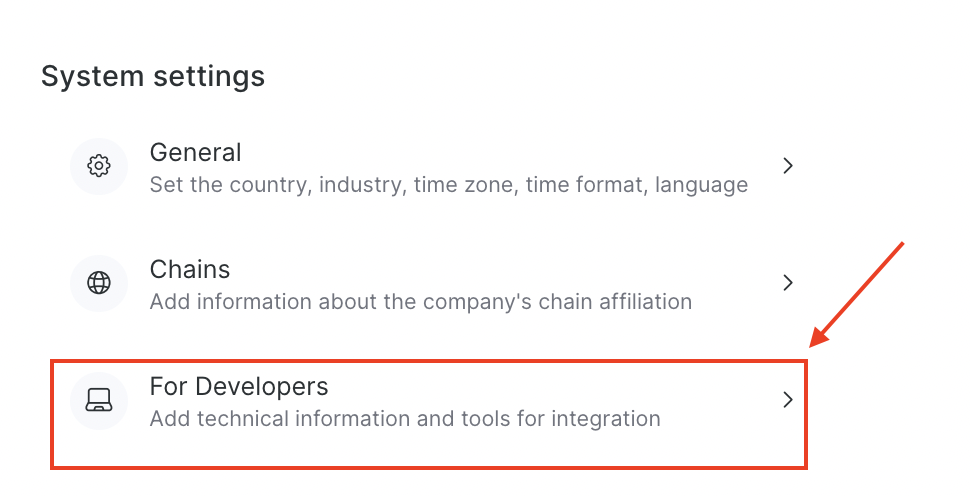Click the description about company's chain affiliation
Image resolution: width=970 pixels, height=496 pixels.
[420, 302]
